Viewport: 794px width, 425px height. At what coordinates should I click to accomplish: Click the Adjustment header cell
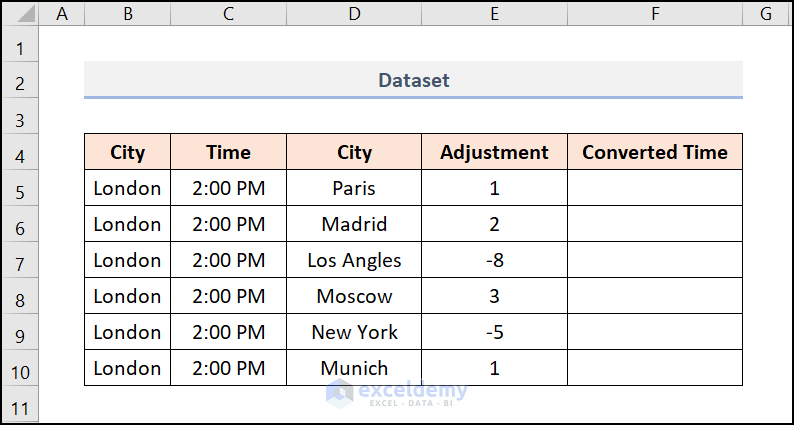[x=494, y=152]
